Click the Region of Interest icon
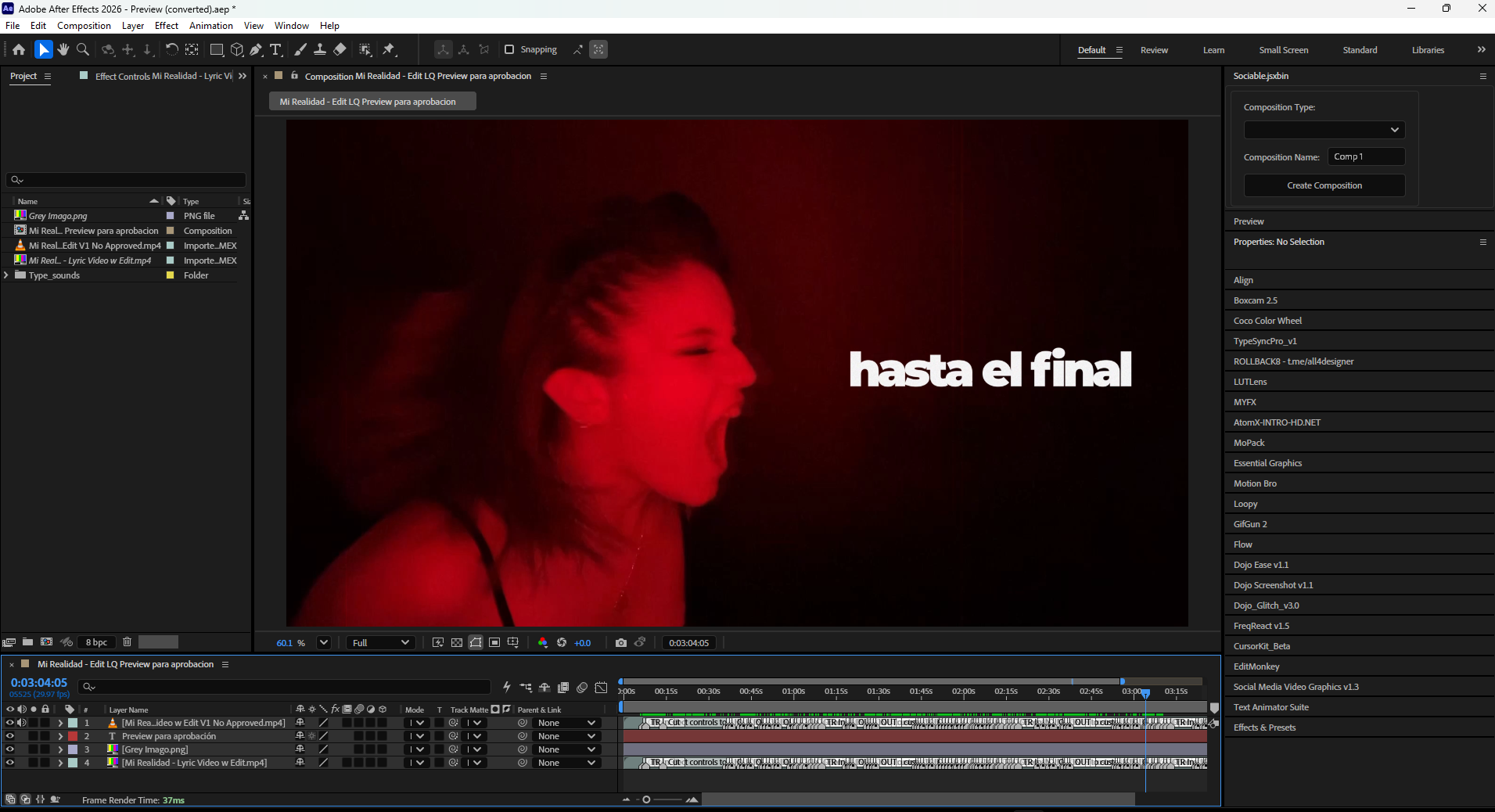This screenshot has width=1495, height=812. pyautogui.click(x=494, y=643)
